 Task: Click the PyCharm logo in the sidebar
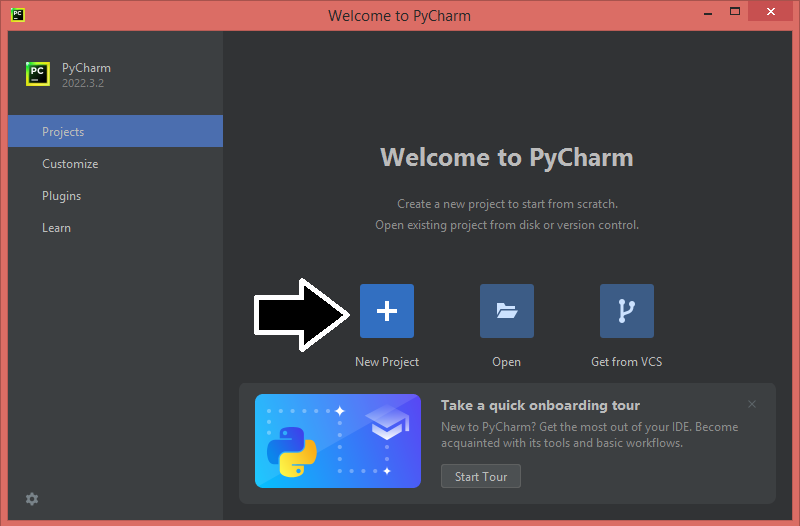38,74
